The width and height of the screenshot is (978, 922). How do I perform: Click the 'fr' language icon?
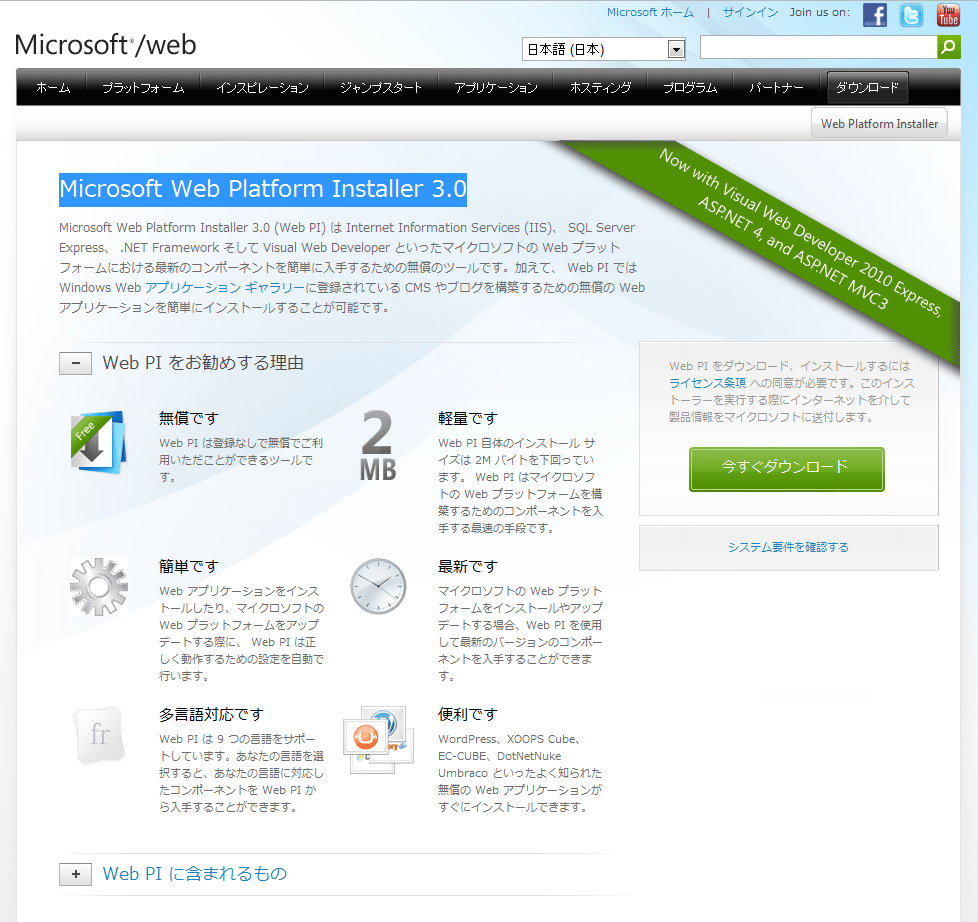click(x=99, y=735)
